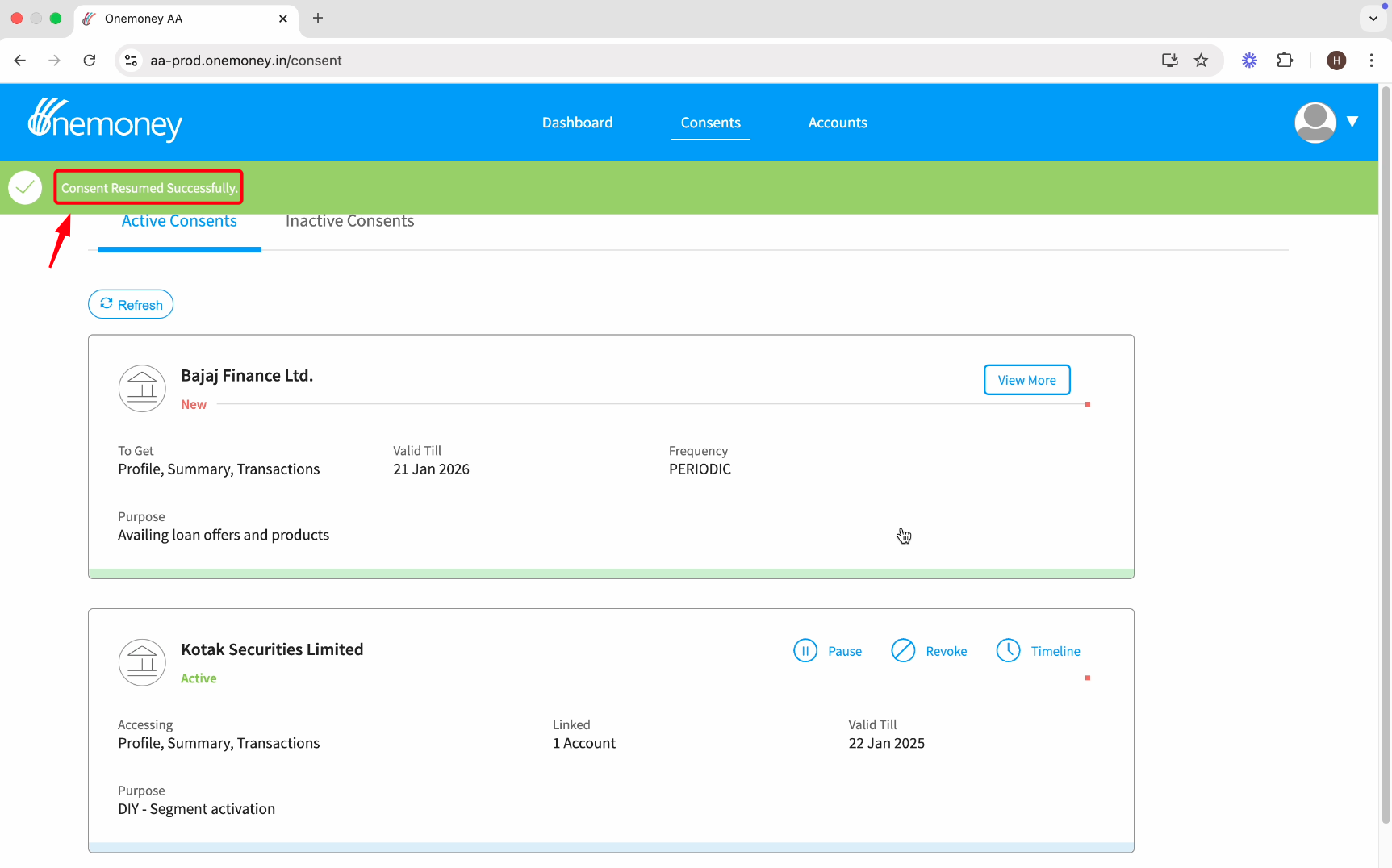Go back with the browser back arrow
Viewport: 1392px width, 868px height.
[20, 61]
